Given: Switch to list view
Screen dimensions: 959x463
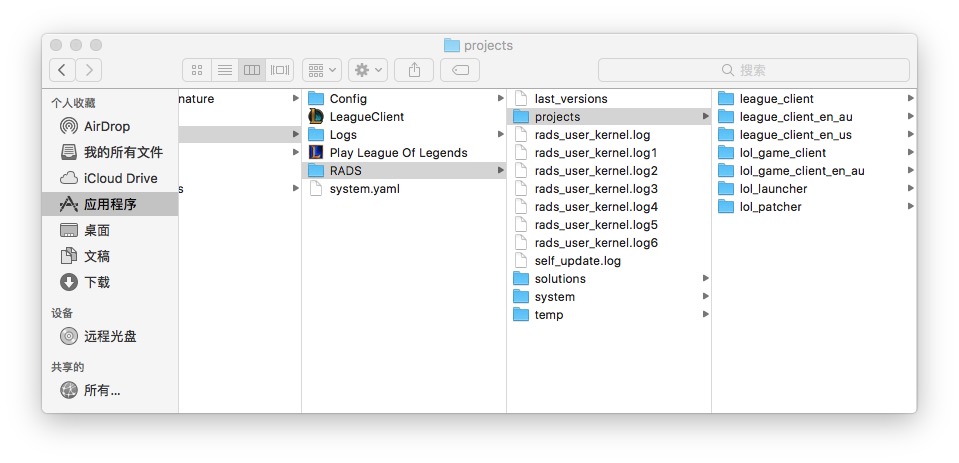Looking at the screenshot, I should click(224, 70).
